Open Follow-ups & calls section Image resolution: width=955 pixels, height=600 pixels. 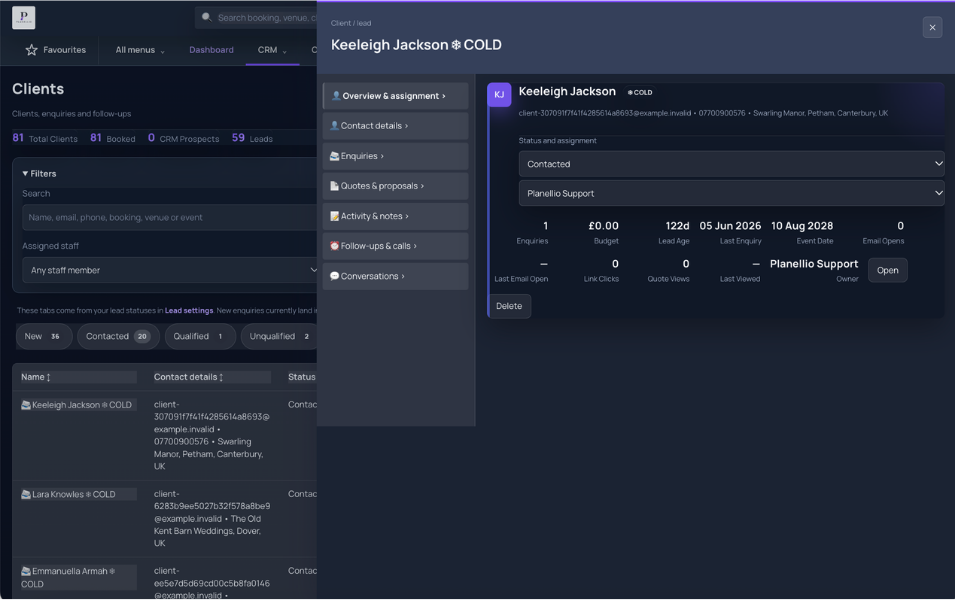395,246
